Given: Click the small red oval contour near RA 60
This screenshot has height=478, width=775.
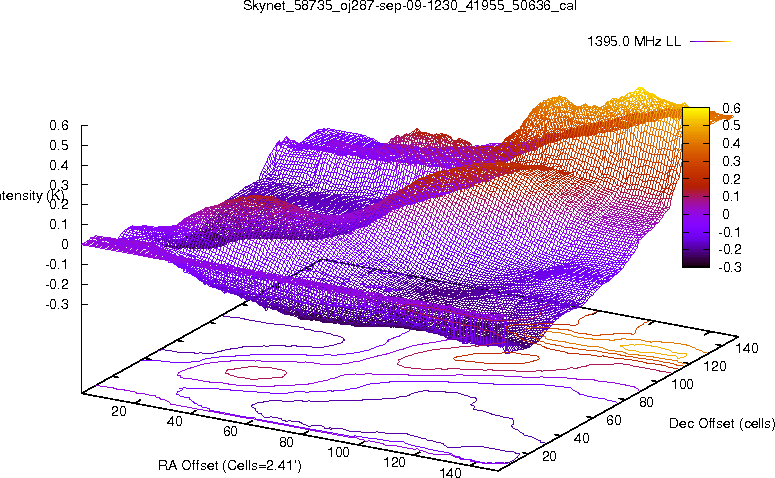Looking at the screenshot, I should click(256, 373).
